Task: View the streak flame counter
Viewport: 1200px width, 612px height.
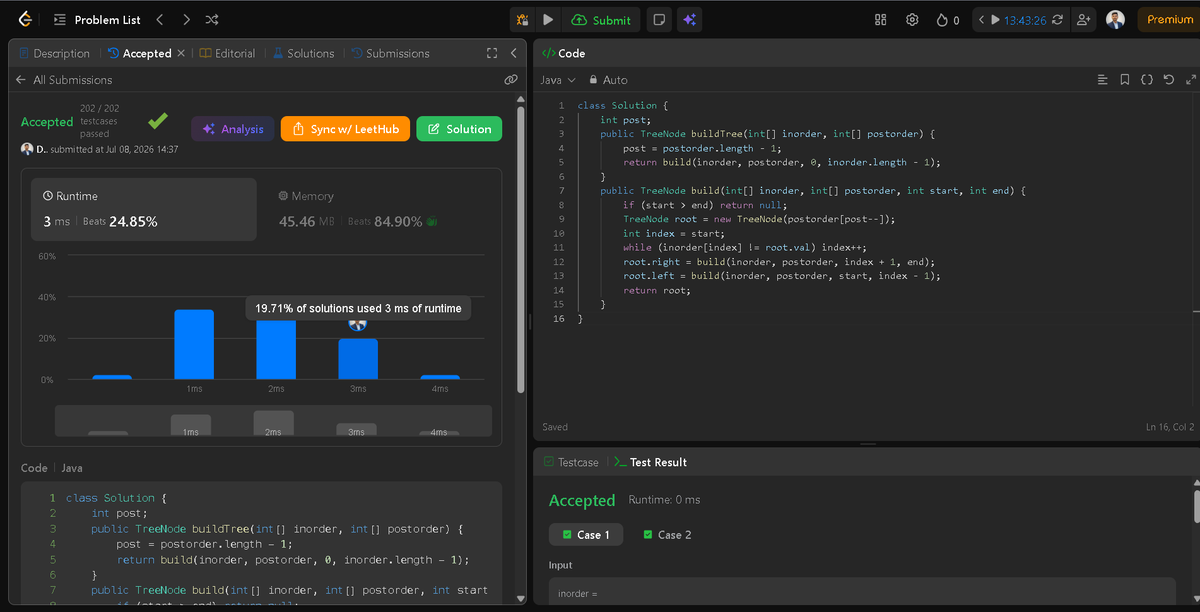Action: click(x=948, y=19)
